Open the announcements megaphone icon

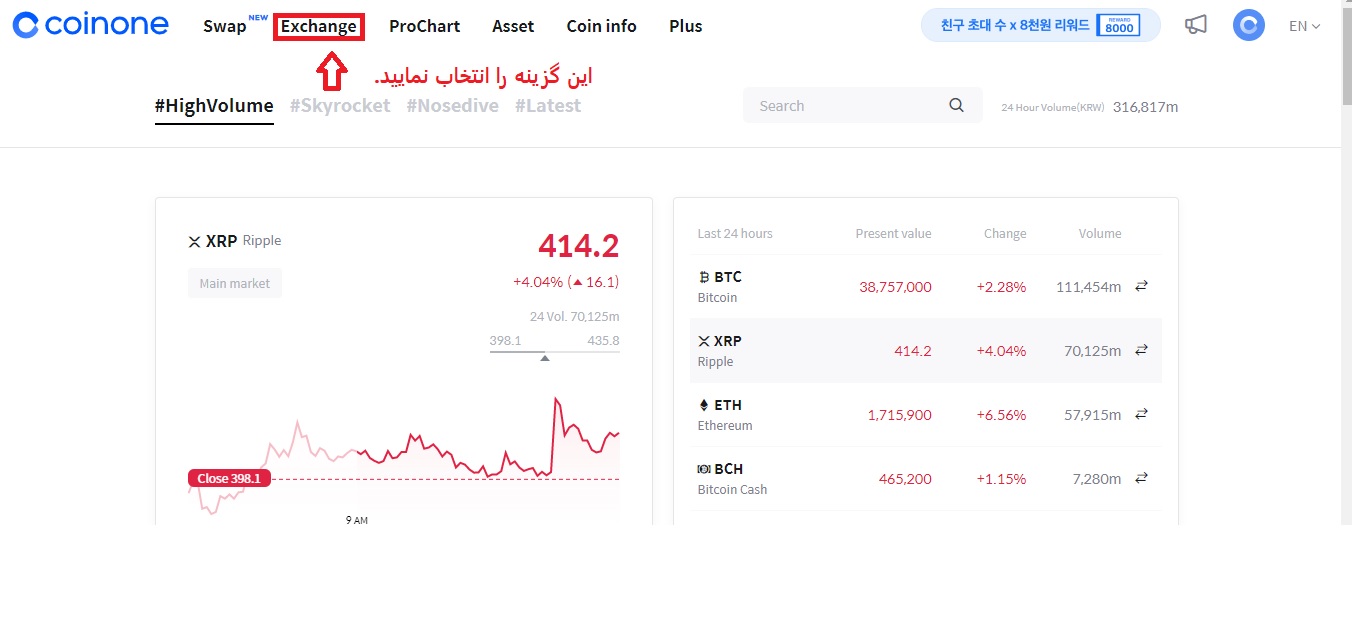[x=1195, y=25]
